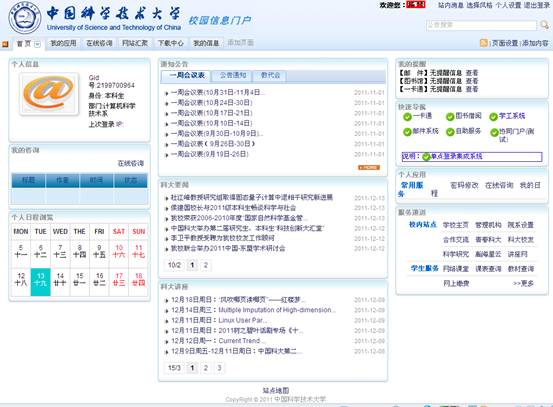Open 选择风格 link at top

(x=479, y=5)
